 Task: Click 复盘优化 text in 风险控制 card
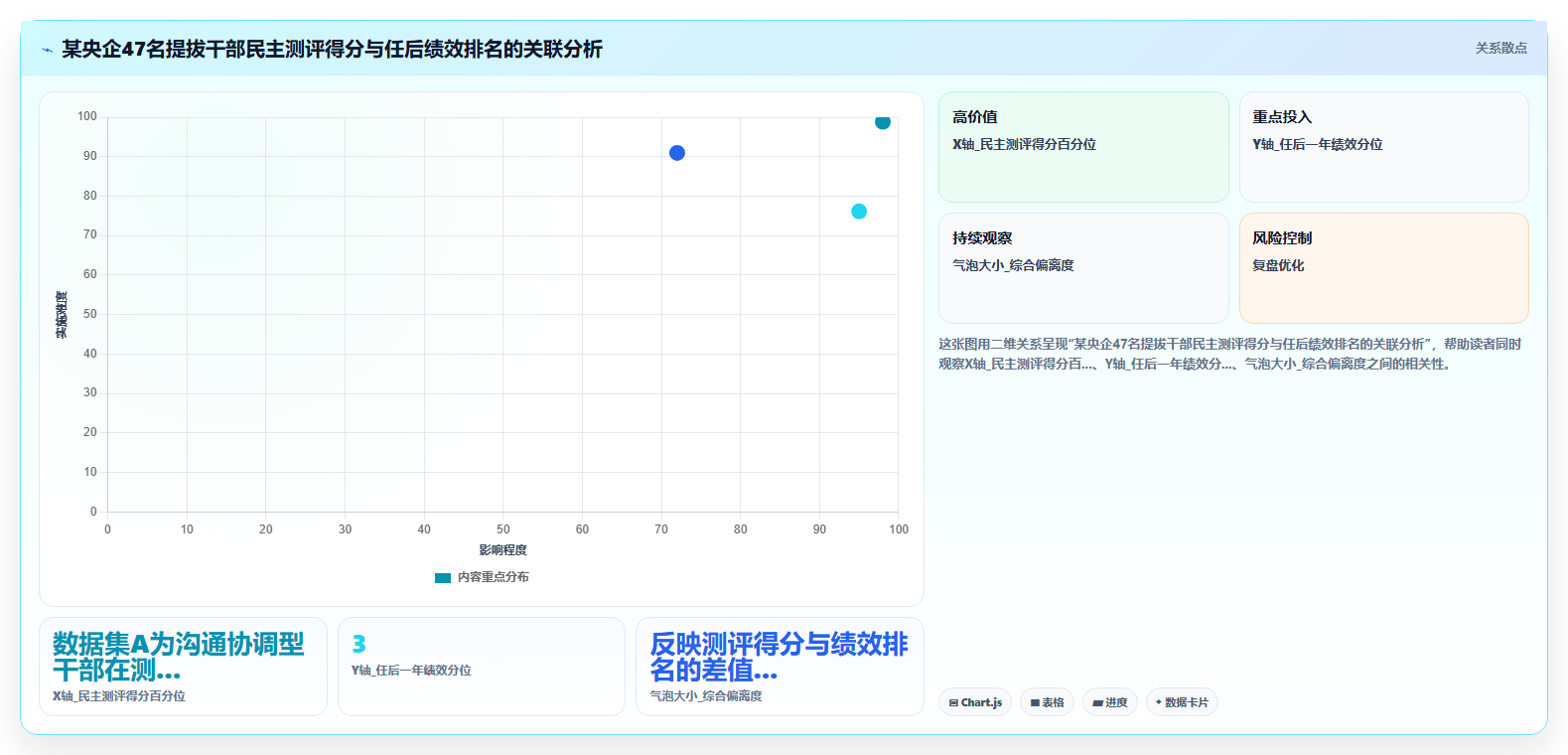pos(1278,265)
